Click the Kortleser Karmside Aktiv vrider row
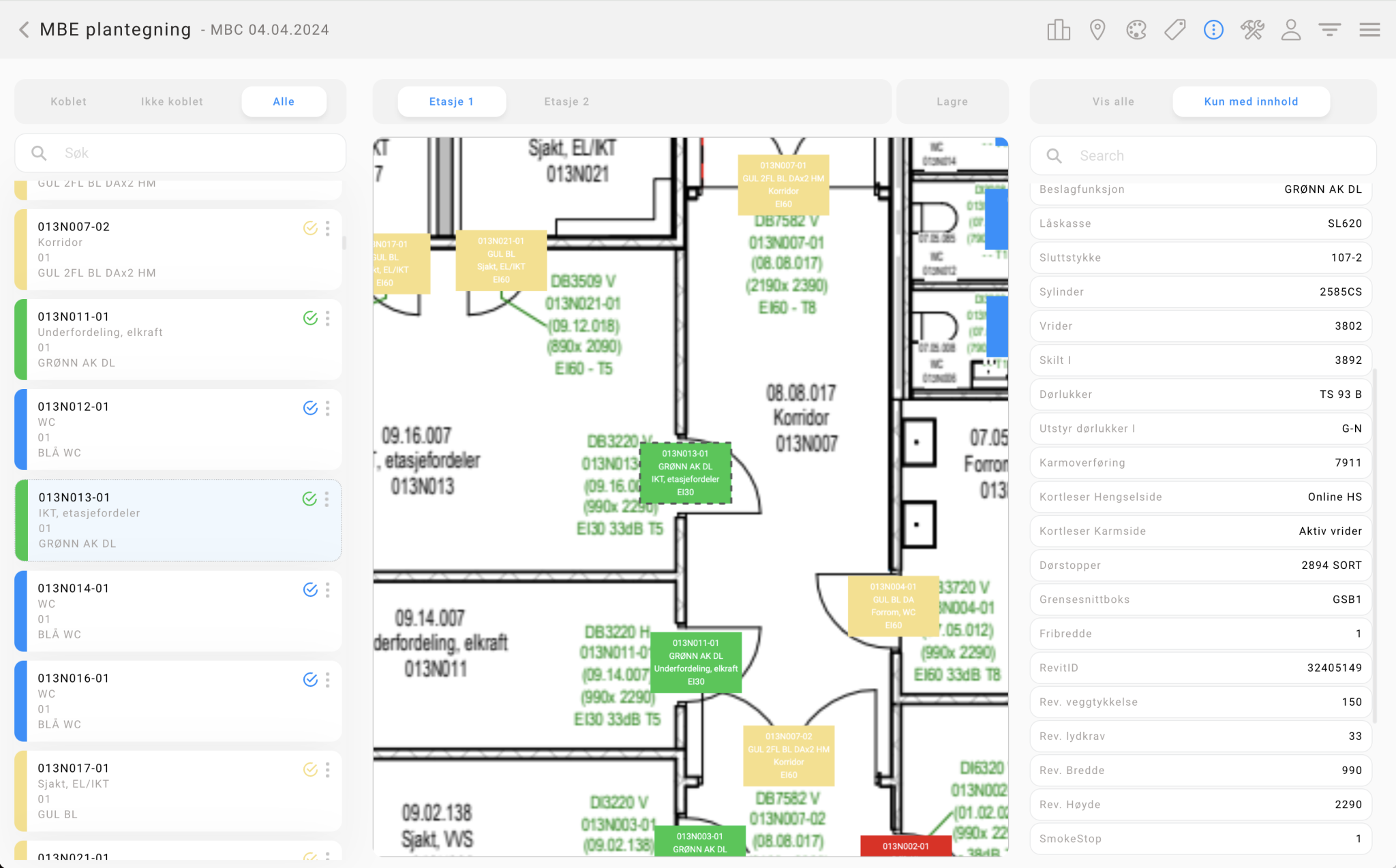Screen dimensions: 1396x868 click(1200, 531)
